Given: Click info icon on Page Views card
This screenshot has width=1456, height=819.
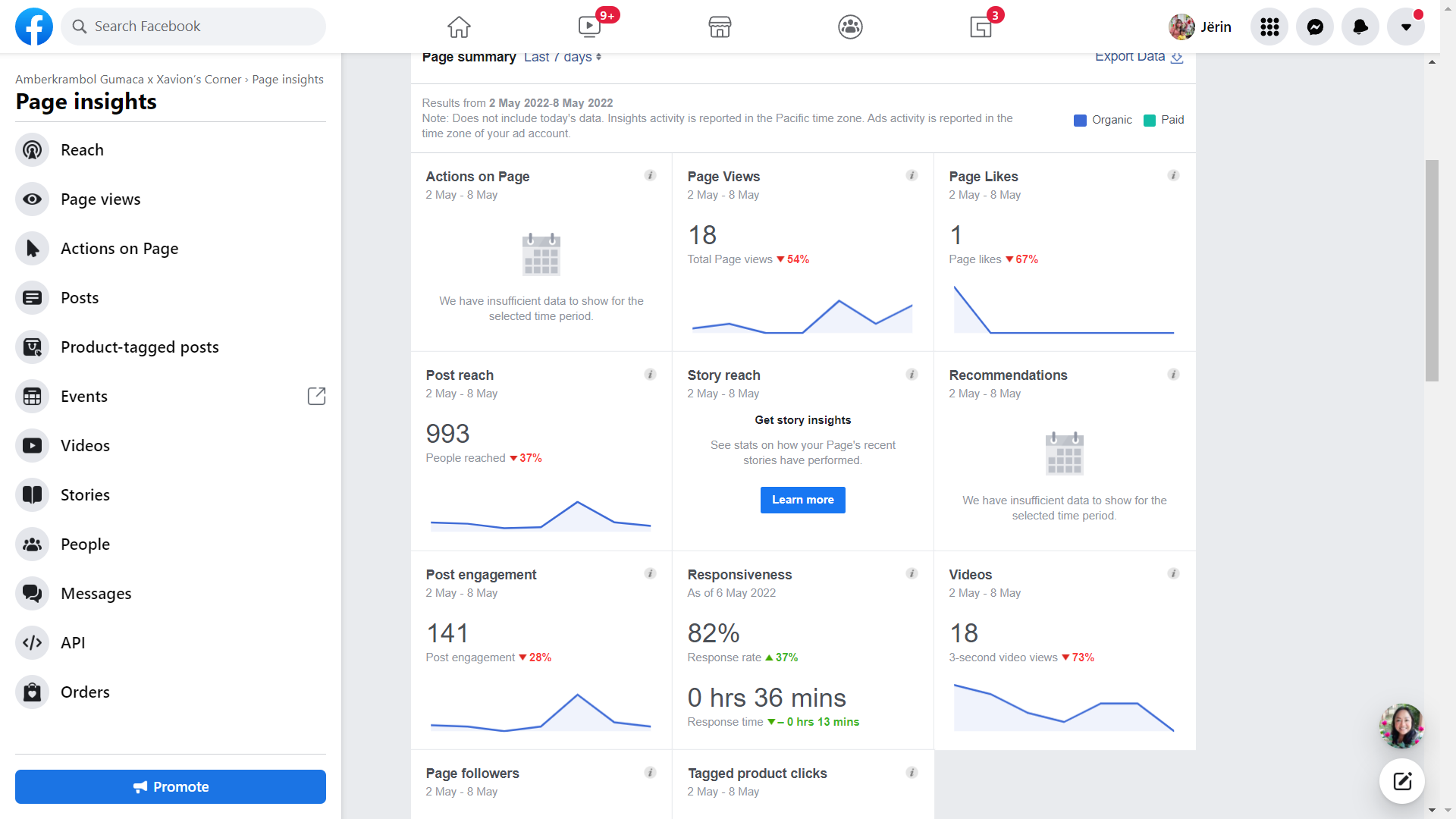Looking at the screenshot, I should click(x=912, y=175).
